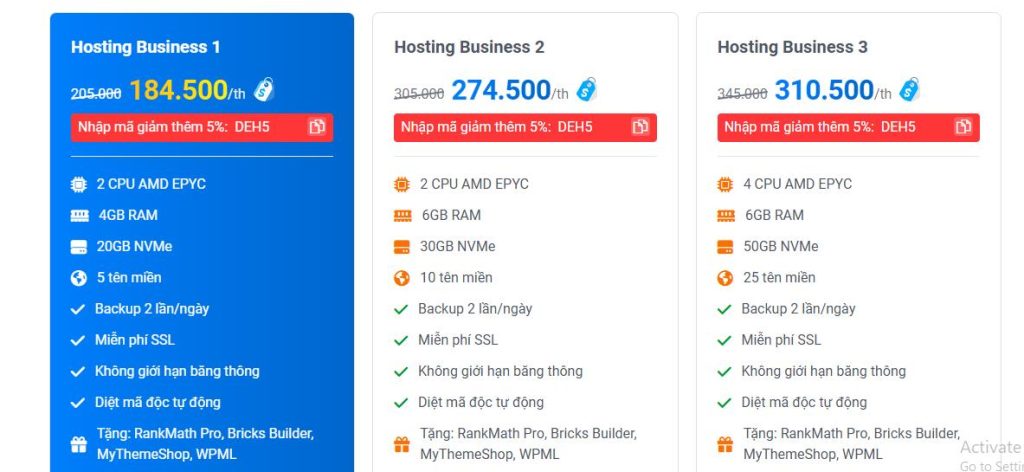Screen dimensions: 1024x472
Task: Open the Hosting Business 2 title
Action: click(469, 47)
